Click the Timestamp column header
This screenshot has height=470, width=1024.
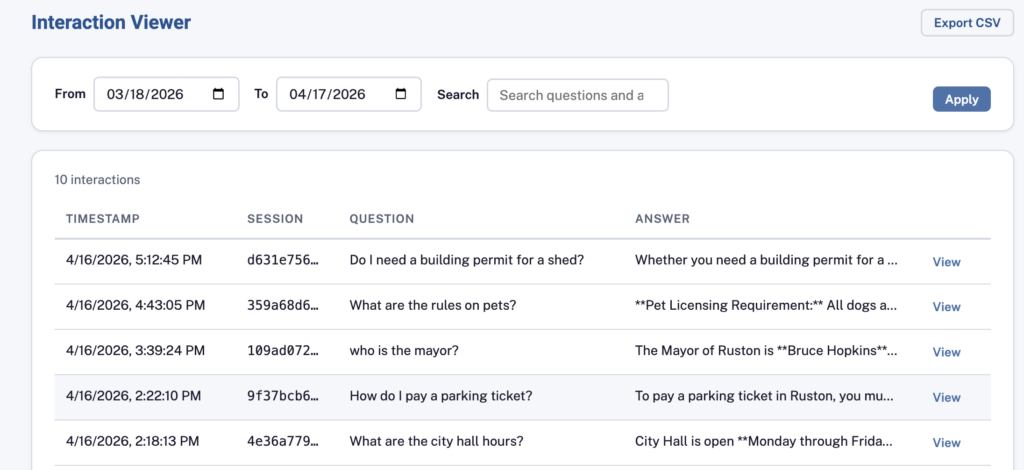(x=103, y=219)
